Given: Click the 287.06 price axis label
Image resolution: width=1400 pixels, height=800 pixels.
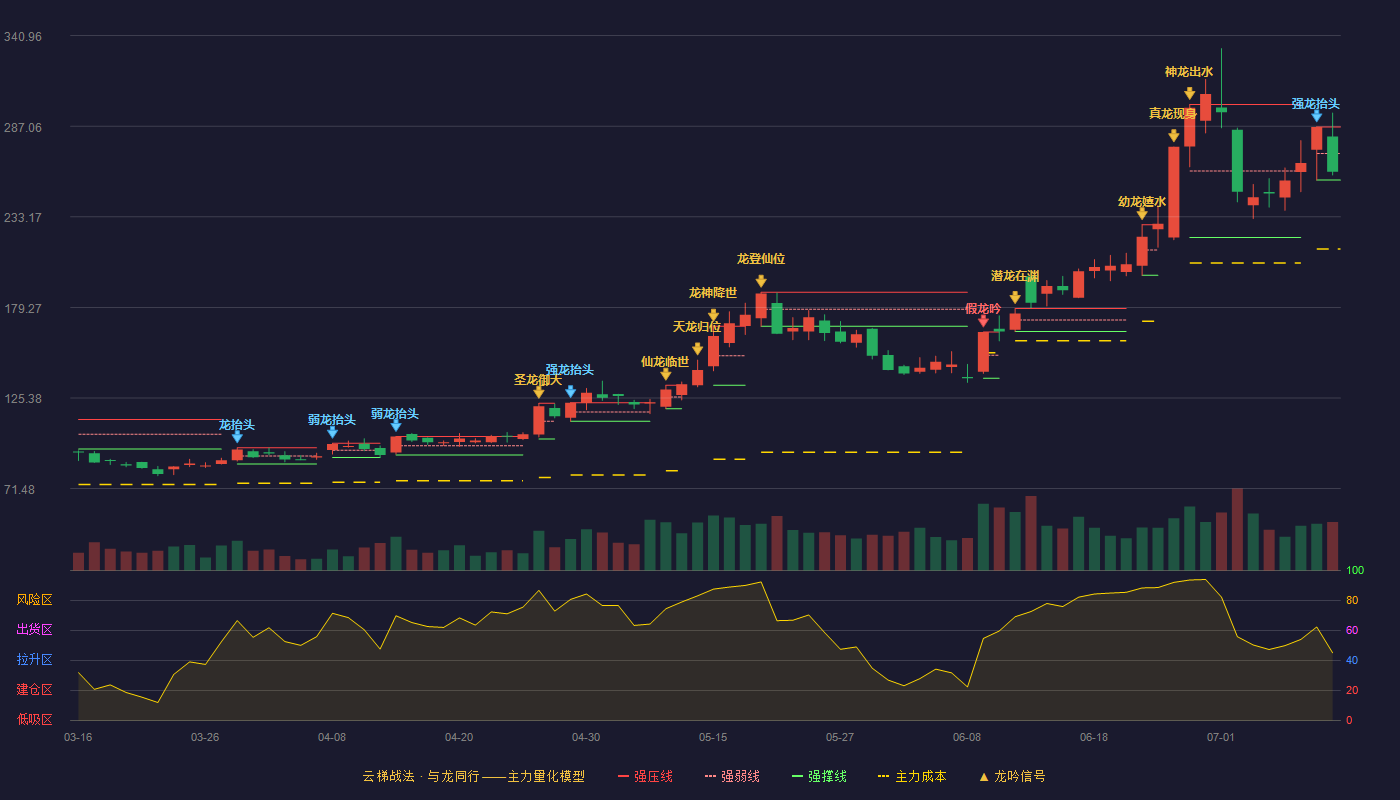Looking at the screenshot, I should [x=23, y=127].
